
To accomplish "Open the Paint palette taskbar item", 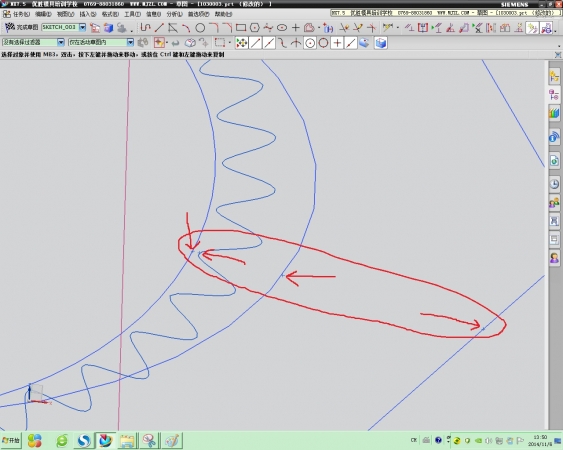I will pyautogui.click(x=173, y=440).
